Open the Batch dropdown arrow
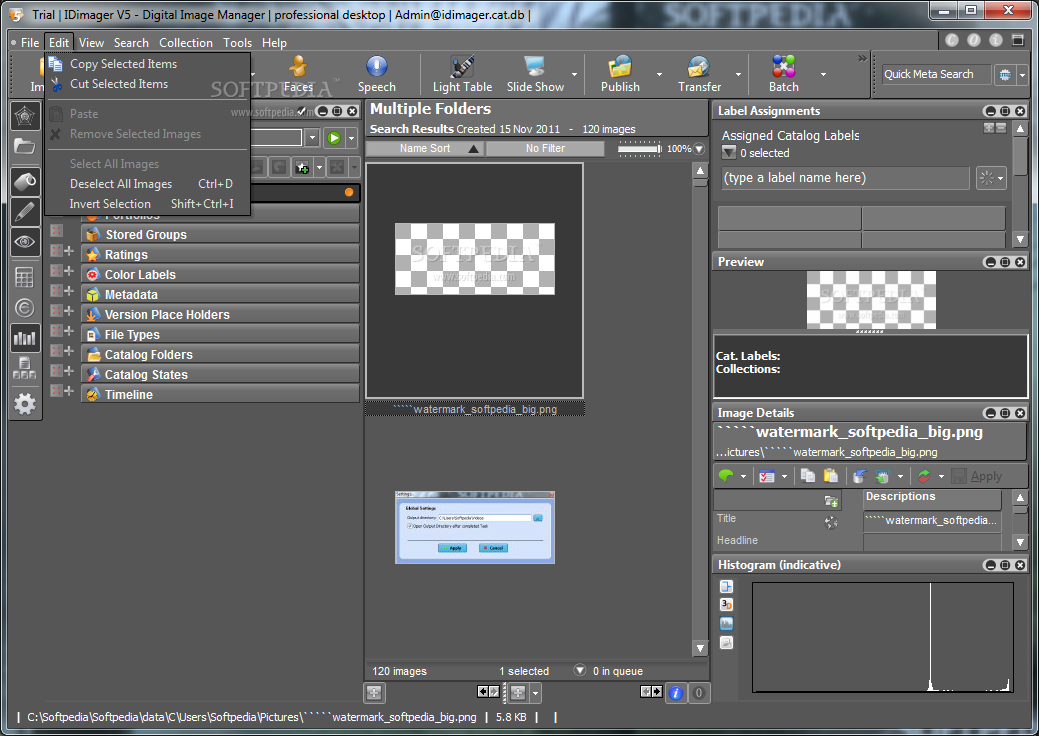This screenshot has width=1039, height=736. click(823, 74)
